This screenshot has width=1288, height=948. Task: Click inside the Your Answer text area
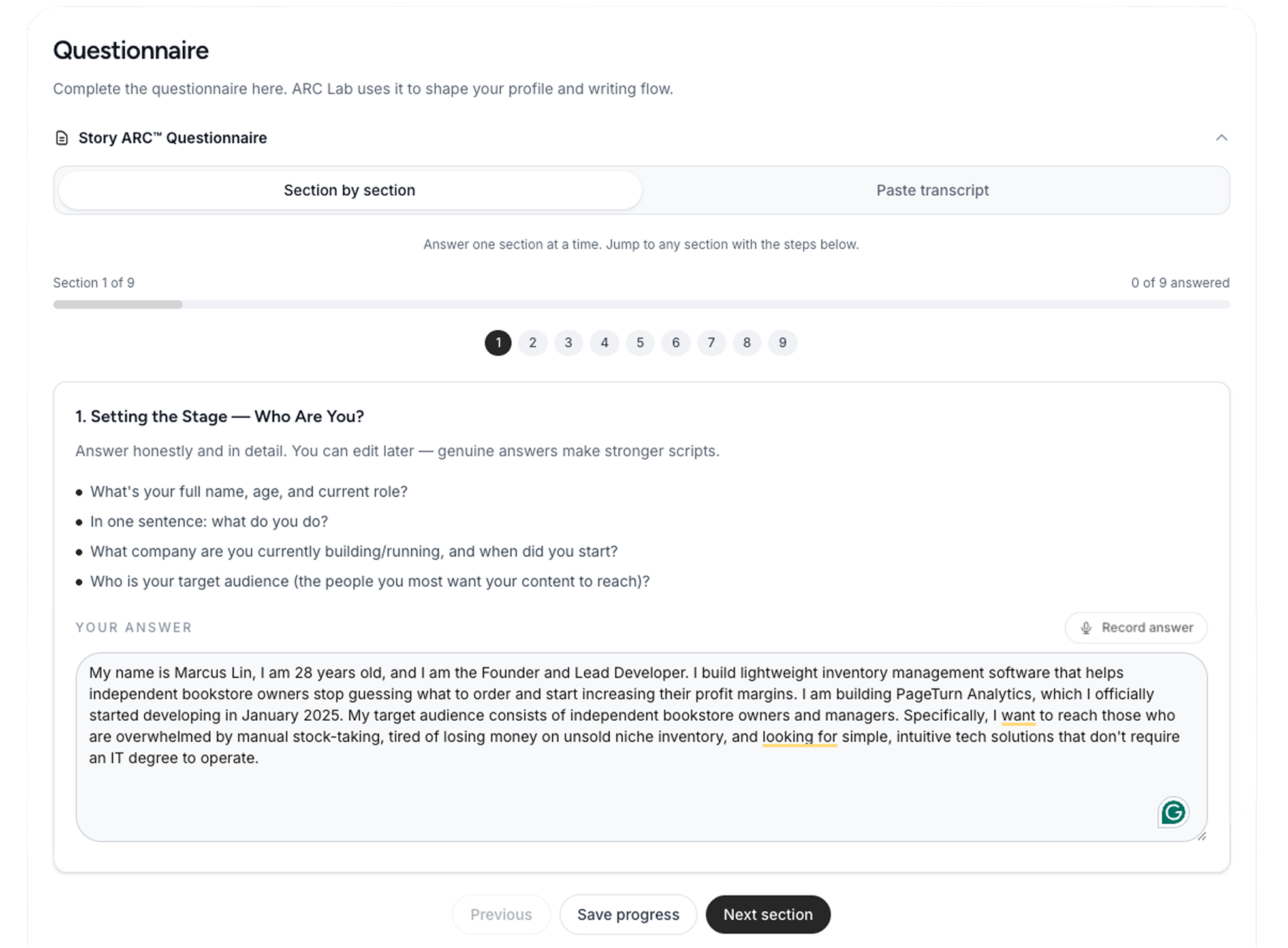[641, 747]
